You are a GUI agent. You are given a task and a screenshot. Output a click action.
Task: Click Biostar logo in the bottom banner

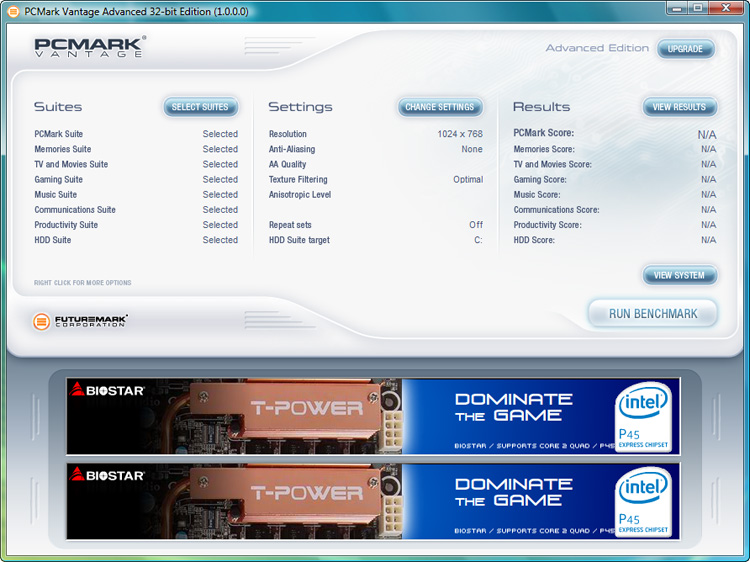106,474
